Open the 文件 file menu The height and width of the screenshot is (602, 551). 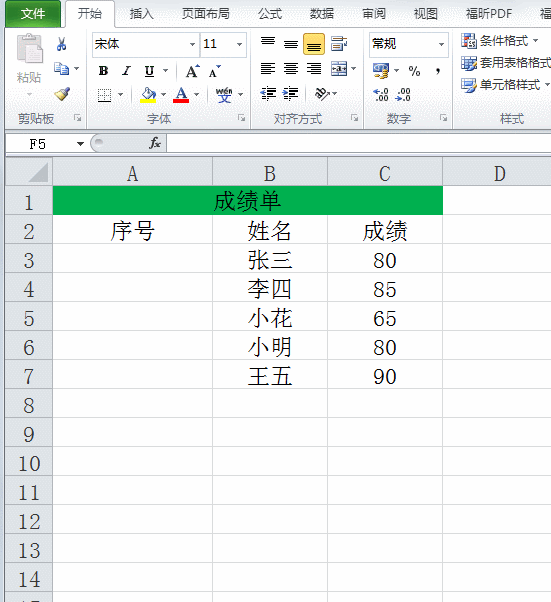point(33,14)
